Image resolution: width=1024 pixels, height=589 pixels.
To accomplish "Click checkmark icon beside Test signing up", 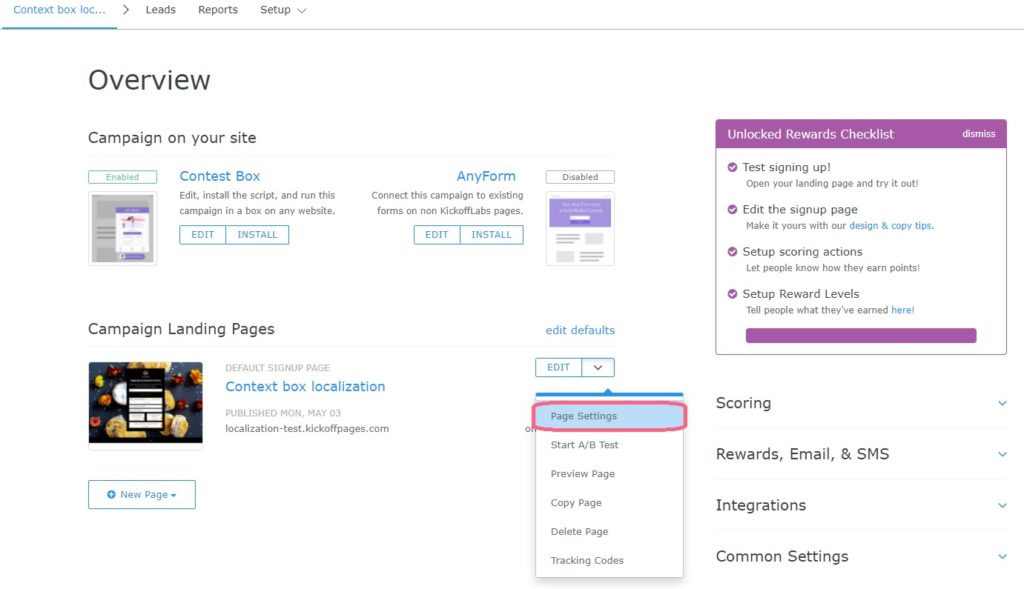I will click(x=732, y=167).
